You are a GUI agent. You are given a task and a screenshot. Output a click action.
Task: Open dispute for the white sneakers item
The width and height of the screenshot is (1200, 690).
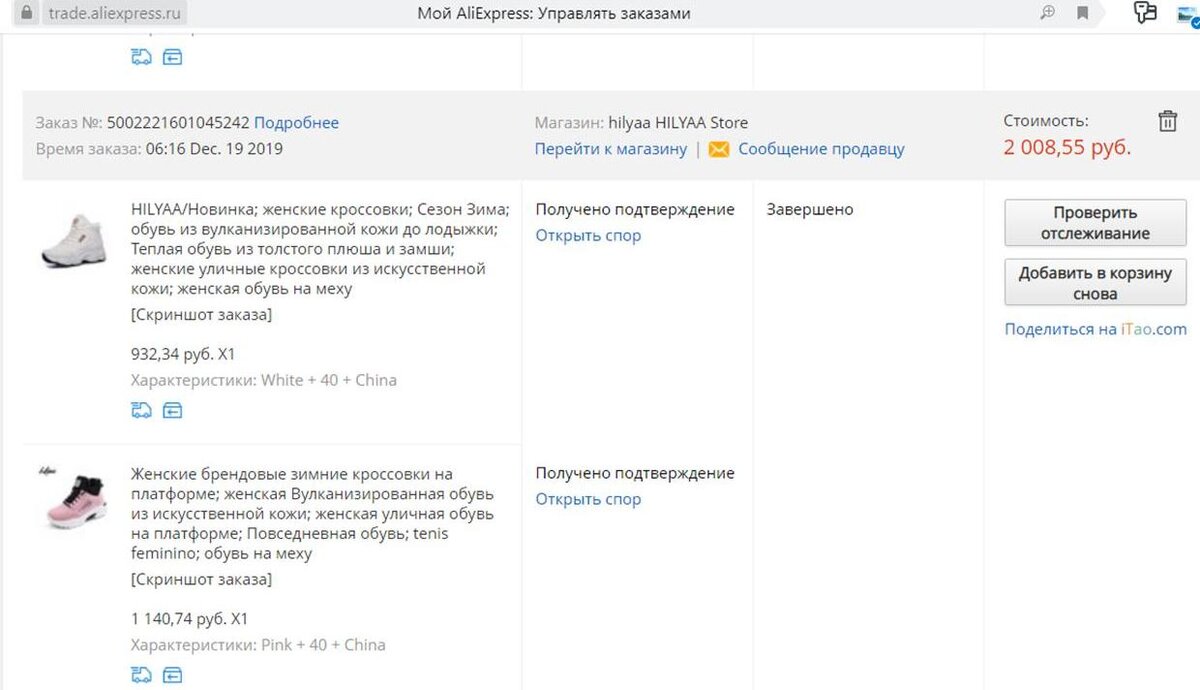[588, 236]
